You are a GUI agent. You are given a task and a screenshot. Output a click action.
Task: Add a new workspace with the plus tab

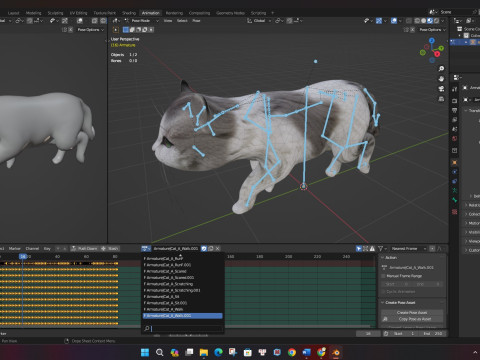(272, 13)
